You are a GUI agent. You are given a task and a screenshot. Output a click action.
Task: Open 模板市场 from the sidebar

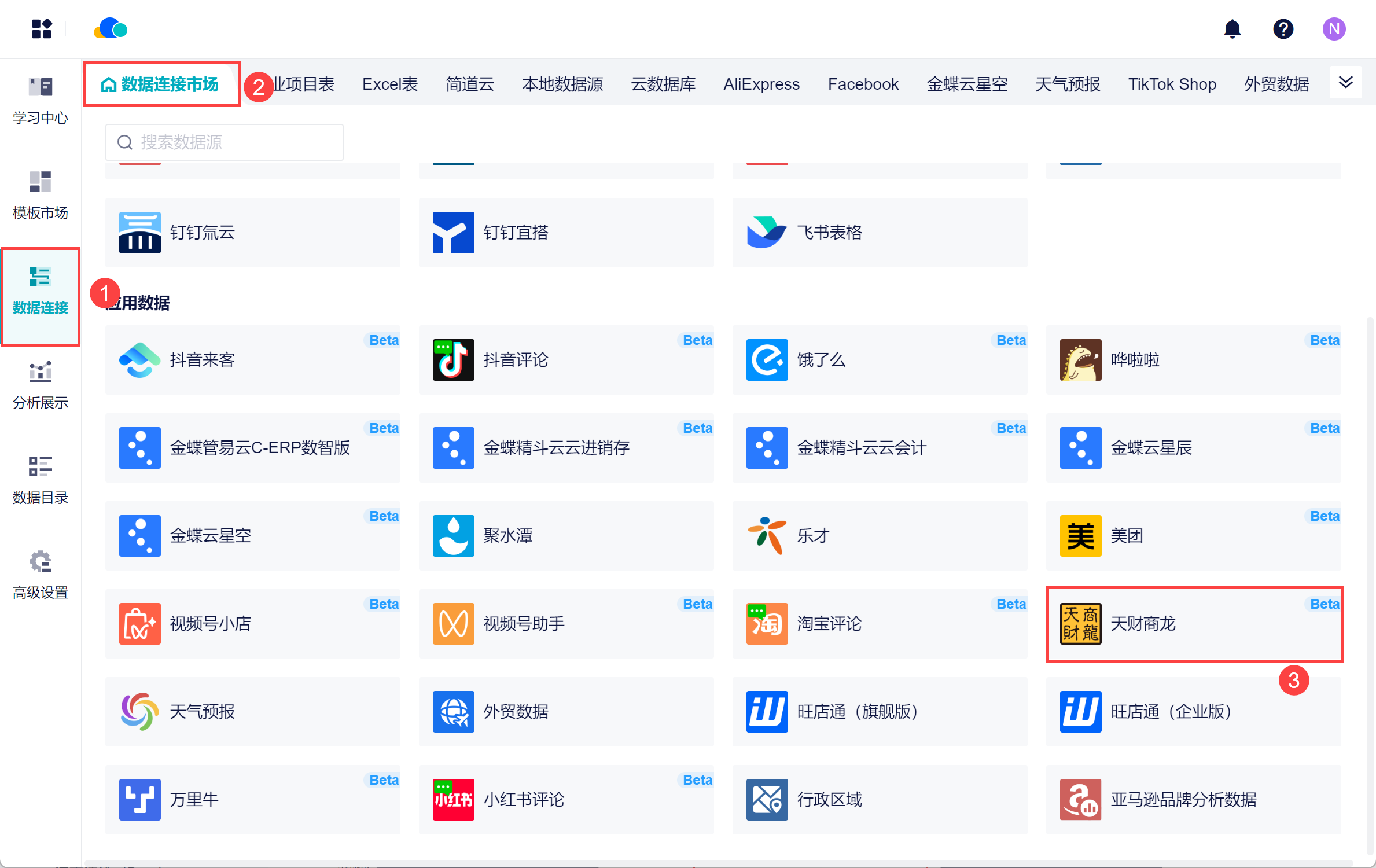[41, 195]
